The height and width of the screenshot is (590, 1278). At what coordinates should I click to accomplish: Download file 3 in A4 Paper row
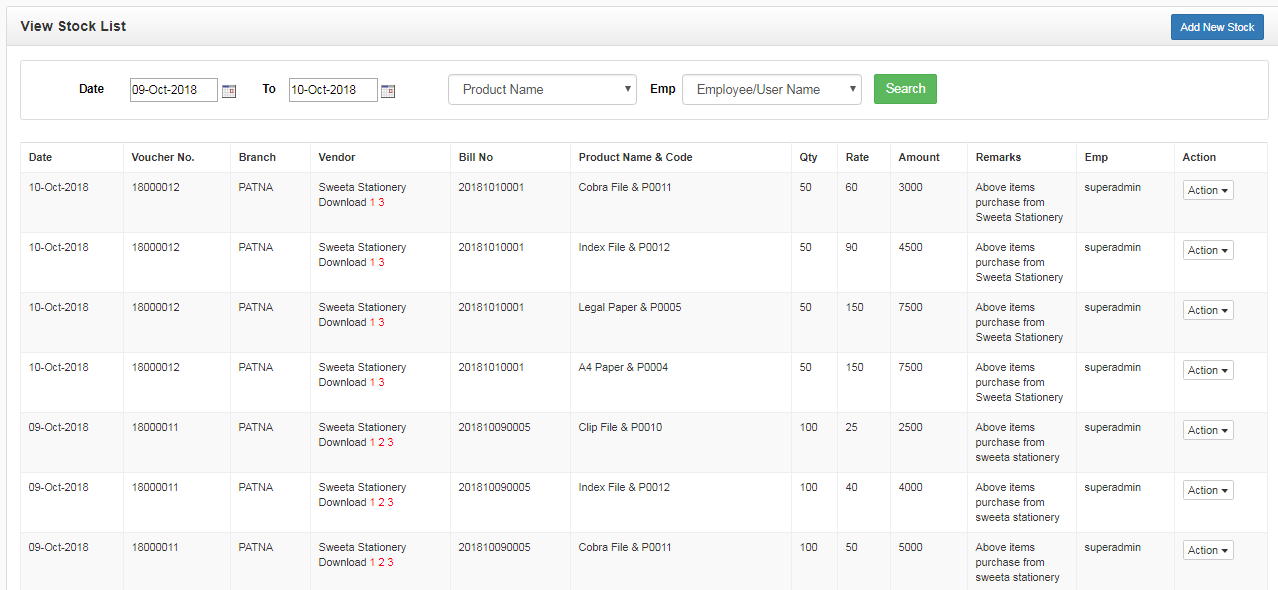(381, 382)
